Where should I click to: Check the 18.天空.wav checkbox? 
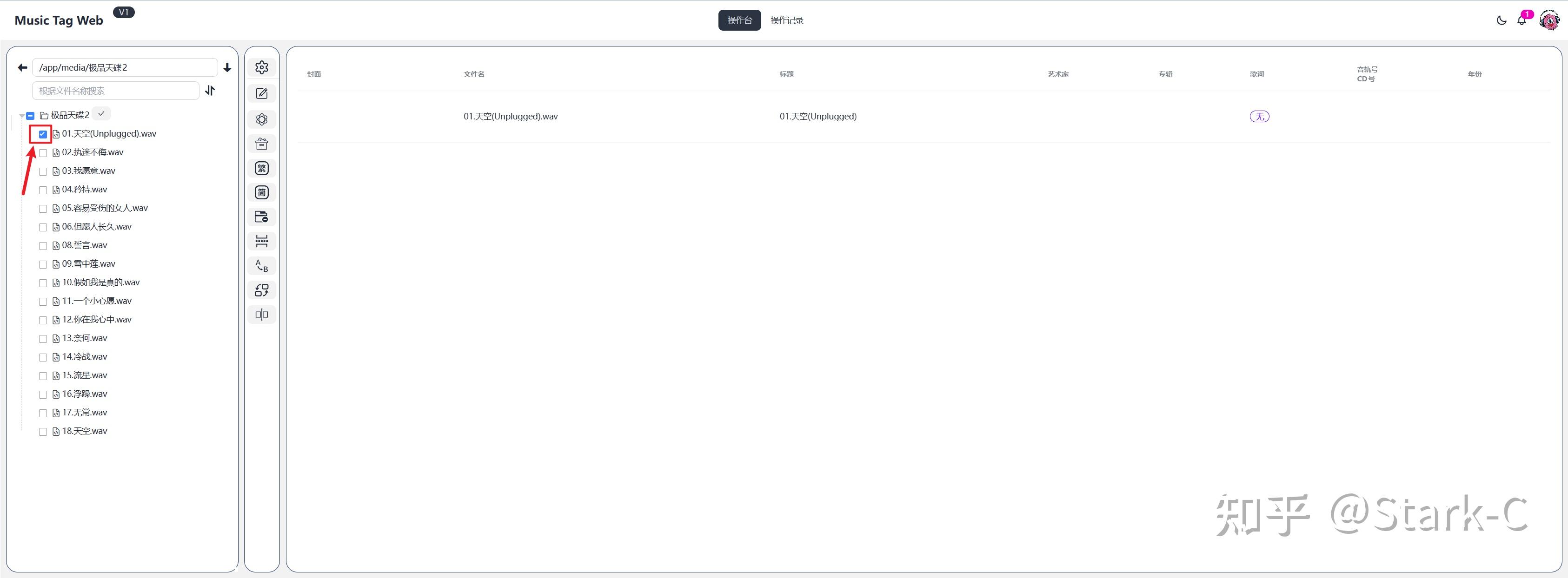43,431
